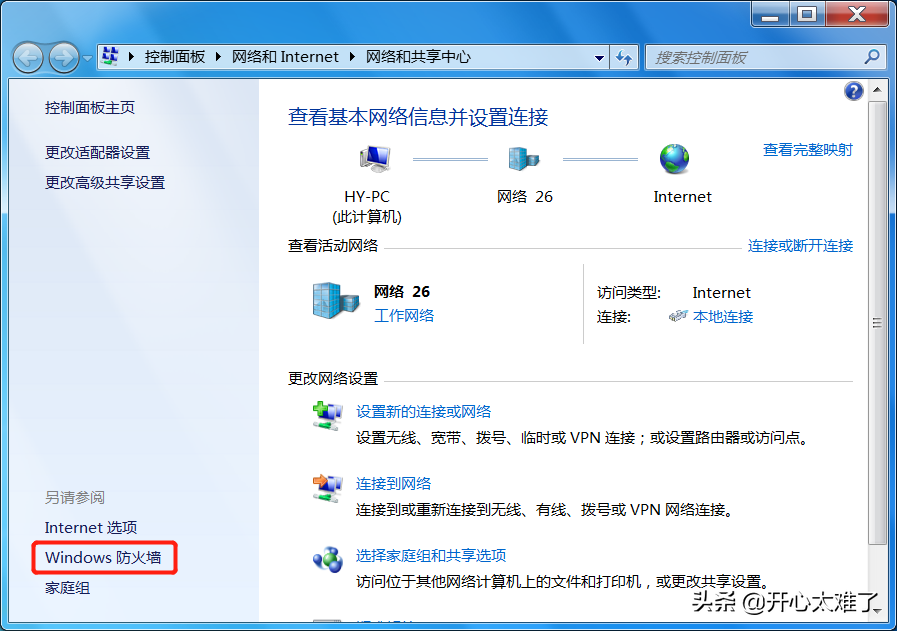
Task: Select 控制面板 in the breadcrumb path
Action: [174, 57]
